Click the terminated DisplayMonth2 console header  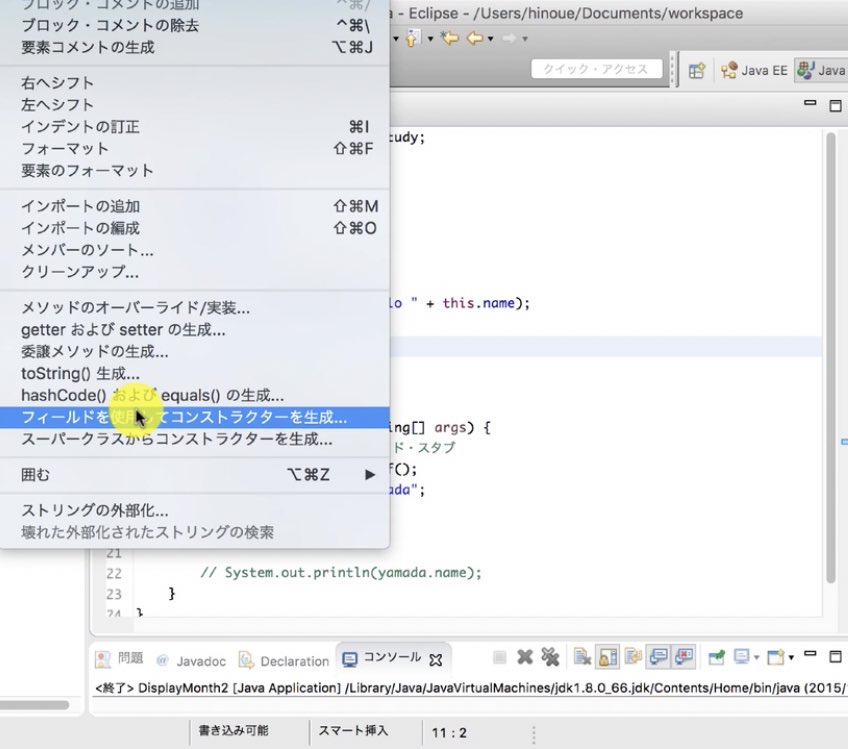(x=471, y=688)
